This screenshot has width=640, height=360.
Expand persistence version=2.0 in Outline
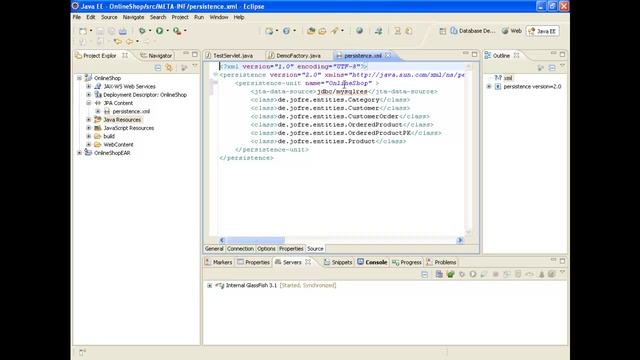click(x=489, y=87)
